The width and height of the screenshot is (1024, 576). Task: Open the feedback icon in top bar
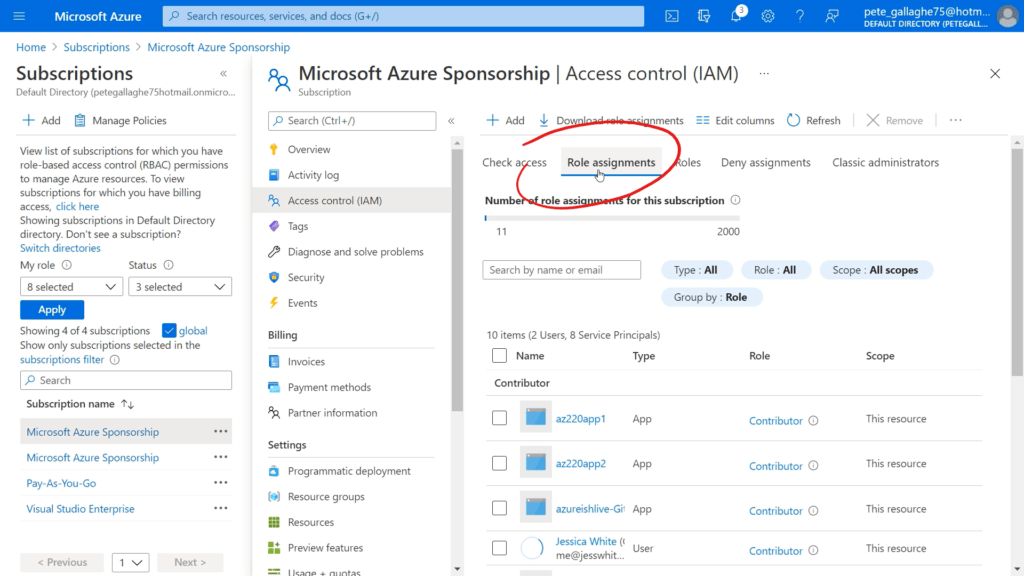coord(832,16)
